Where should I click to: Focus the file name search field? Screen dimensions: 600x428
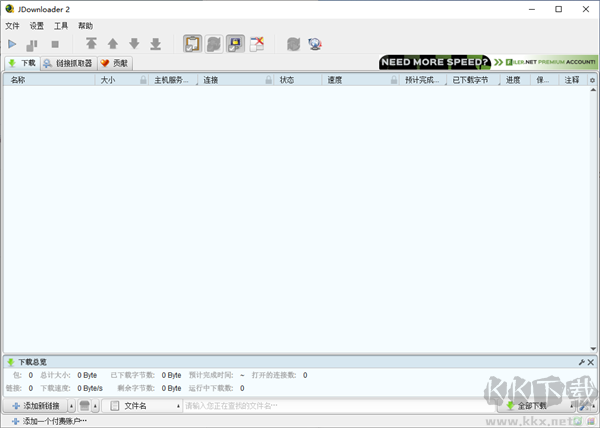[x=339, y=406]
